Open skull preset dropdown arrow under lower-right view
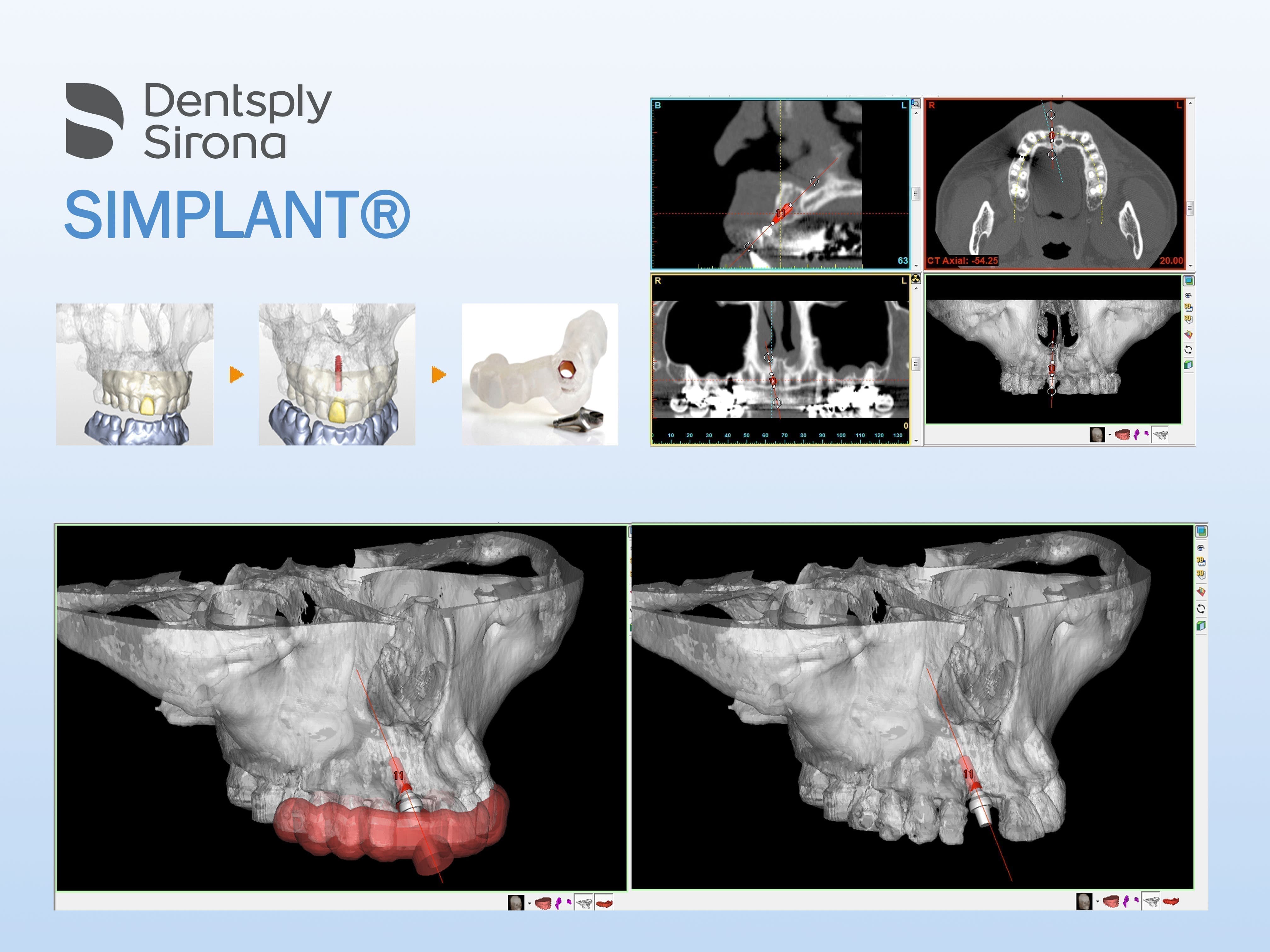This screenshot has width=1270, height=952. coord(1097,902)
